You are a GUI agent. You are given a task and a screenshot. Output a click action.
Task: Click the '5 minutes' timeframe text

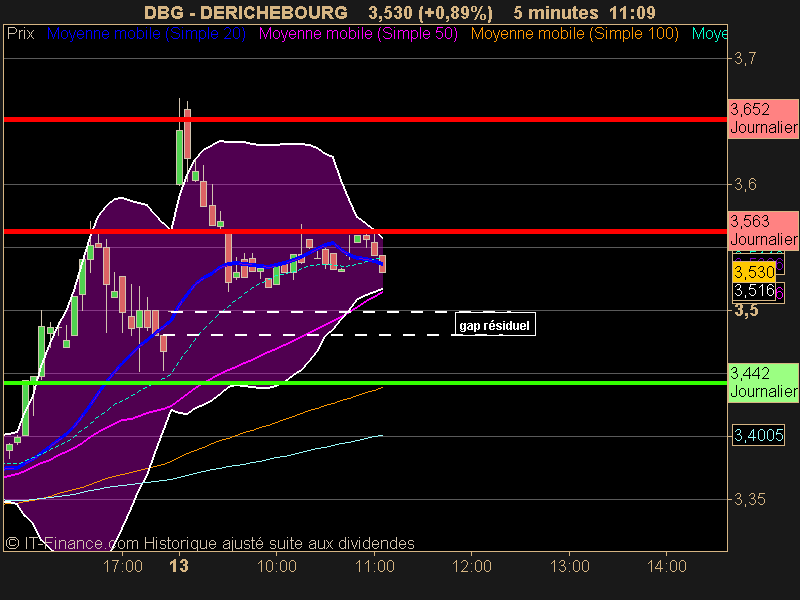point(556,12)
